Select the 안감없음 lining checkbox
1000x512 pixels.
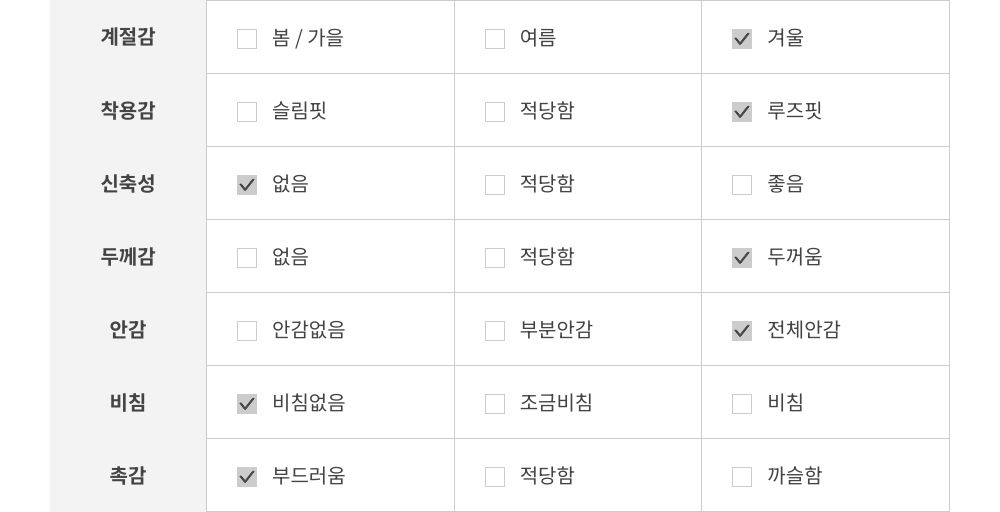click(247, 331)
